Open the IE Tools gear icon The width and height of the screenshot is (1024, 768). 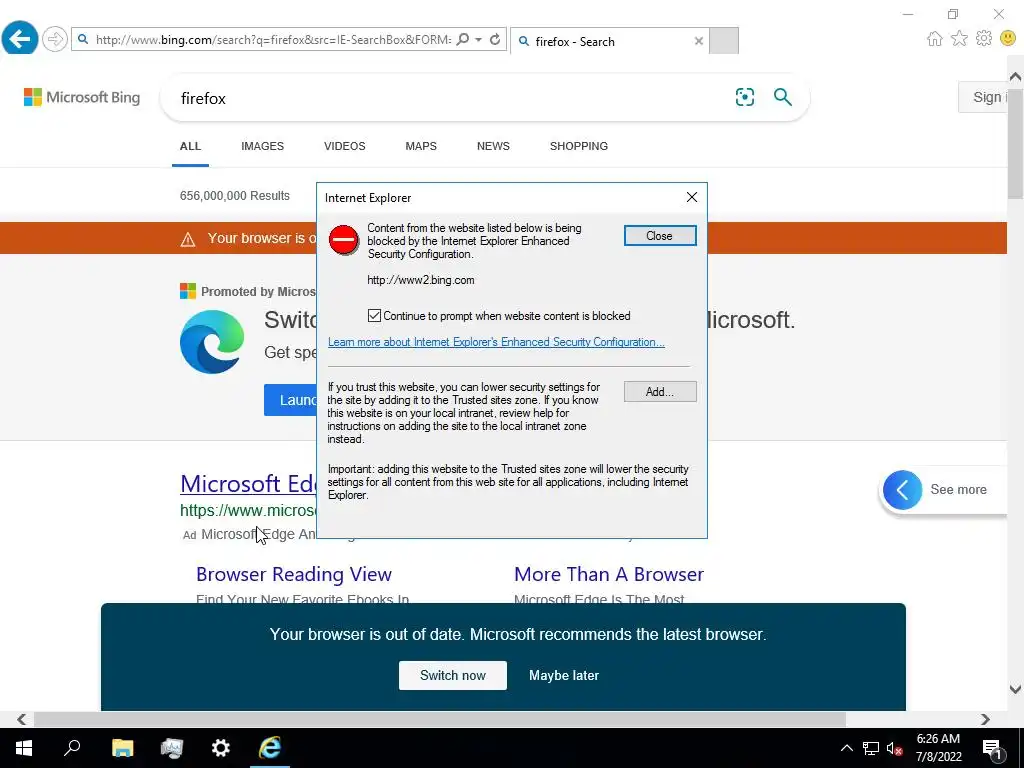[x=984, y=39]
